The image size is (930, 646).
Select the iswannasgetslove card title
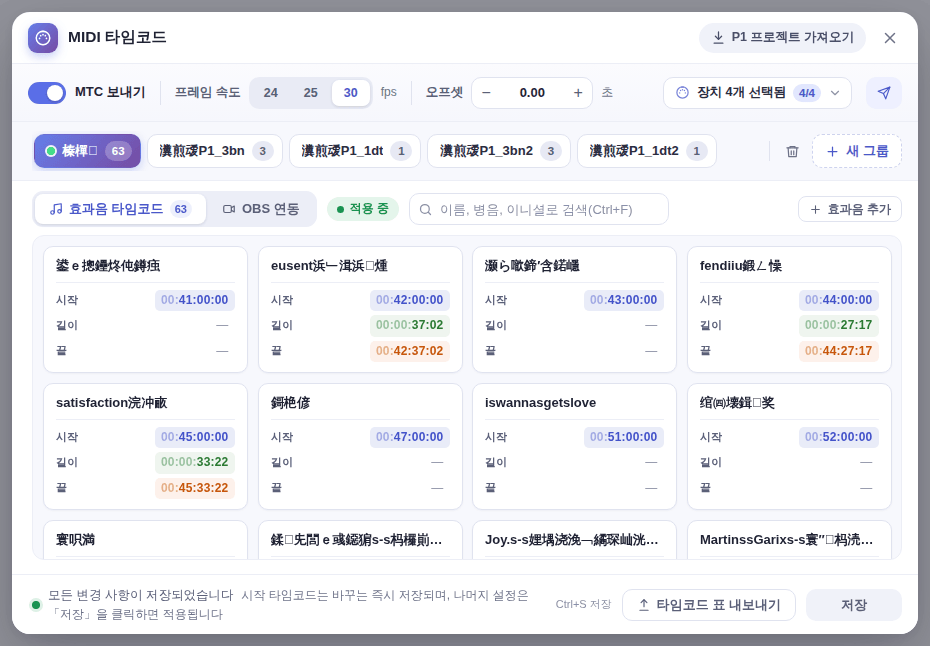point(540,403)
